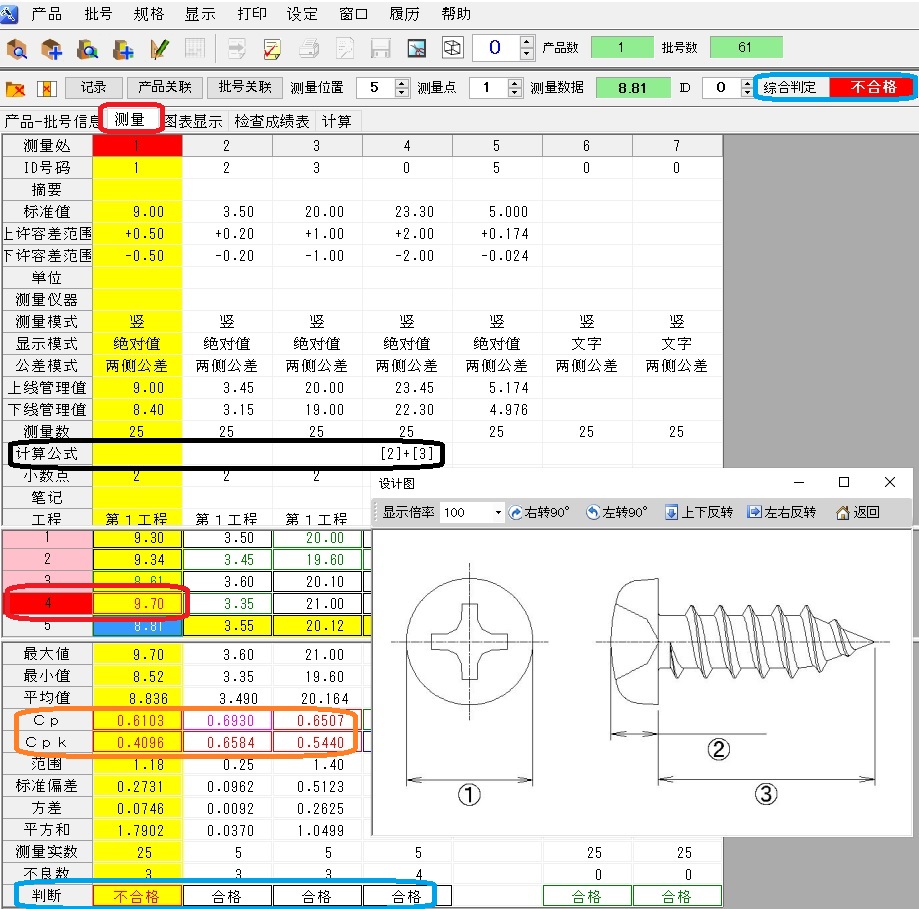Viewport: 919px width, 909px height.
Task: Open the 产品 menu
Action: tap(46, 13)
